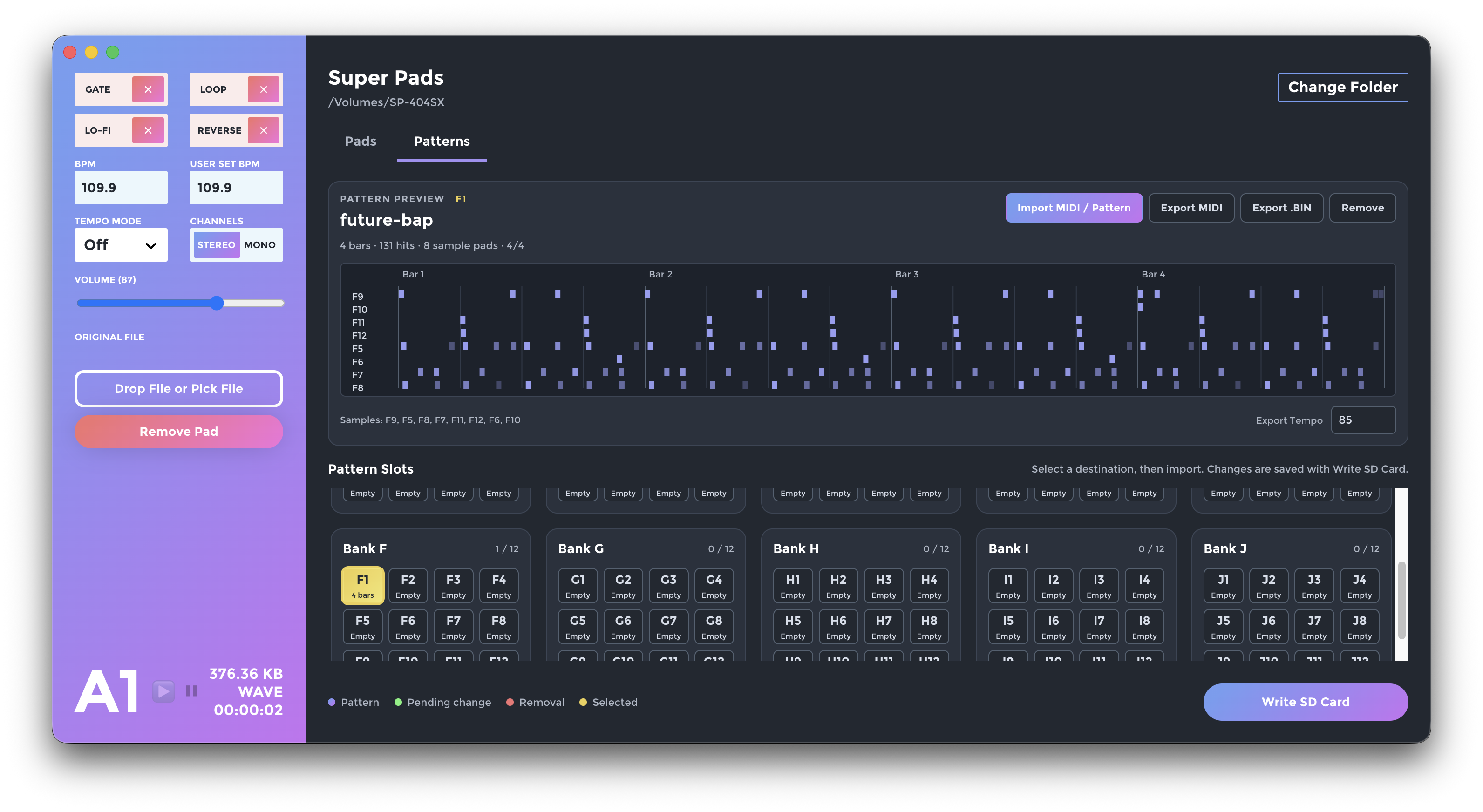Click the Pattern Slots vertical scrollbar

[x=1401, y=600]
